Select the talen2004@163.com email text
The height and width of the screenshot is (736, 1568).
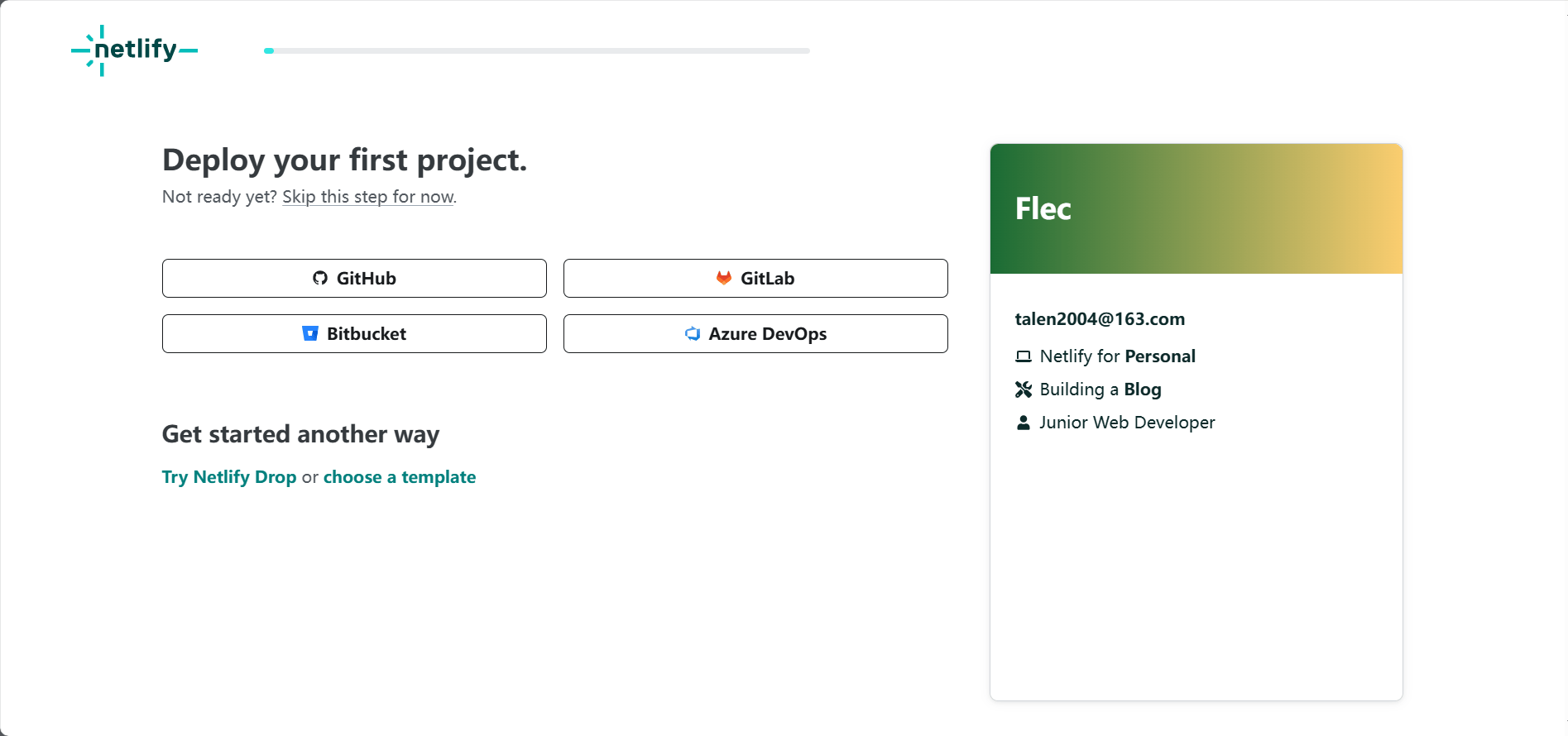click(x=1100, y=319)
